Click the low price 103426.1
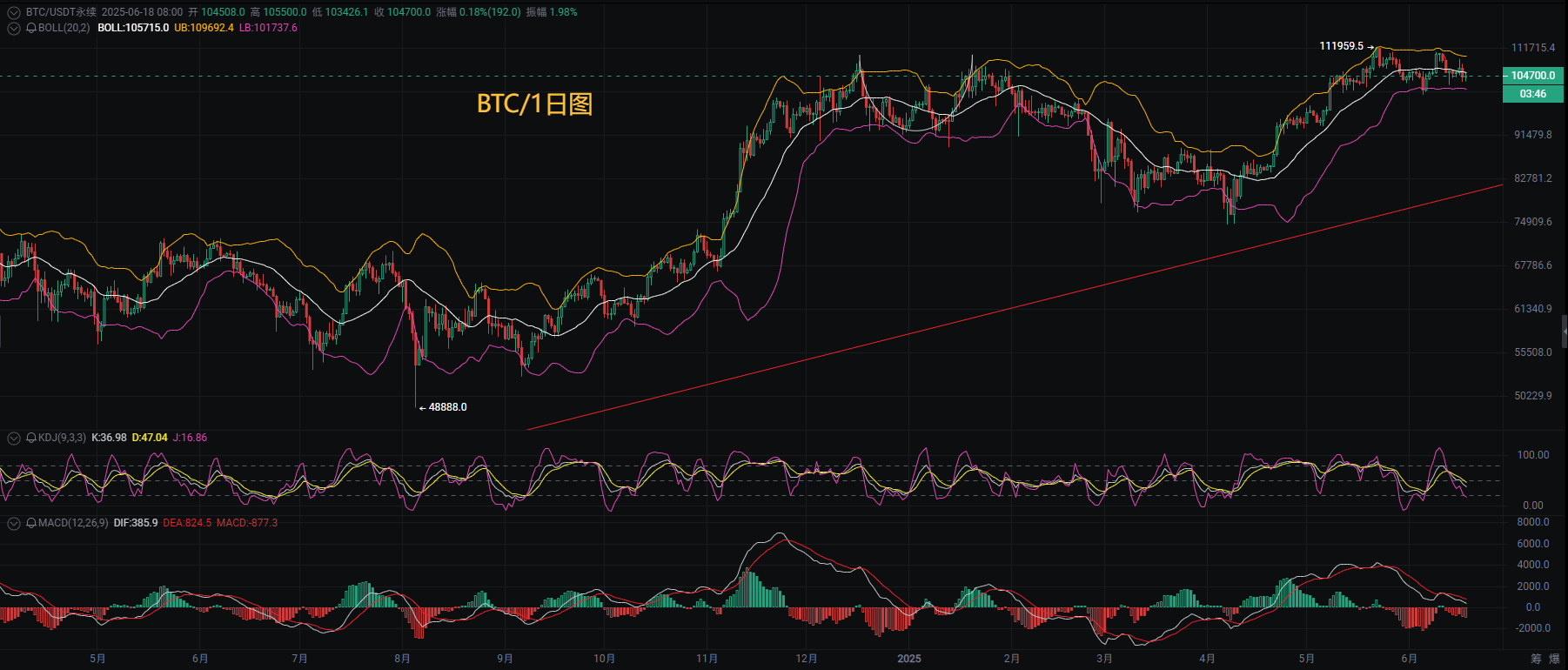Viewport: 1568px width, 670px height. pos(346,12)
